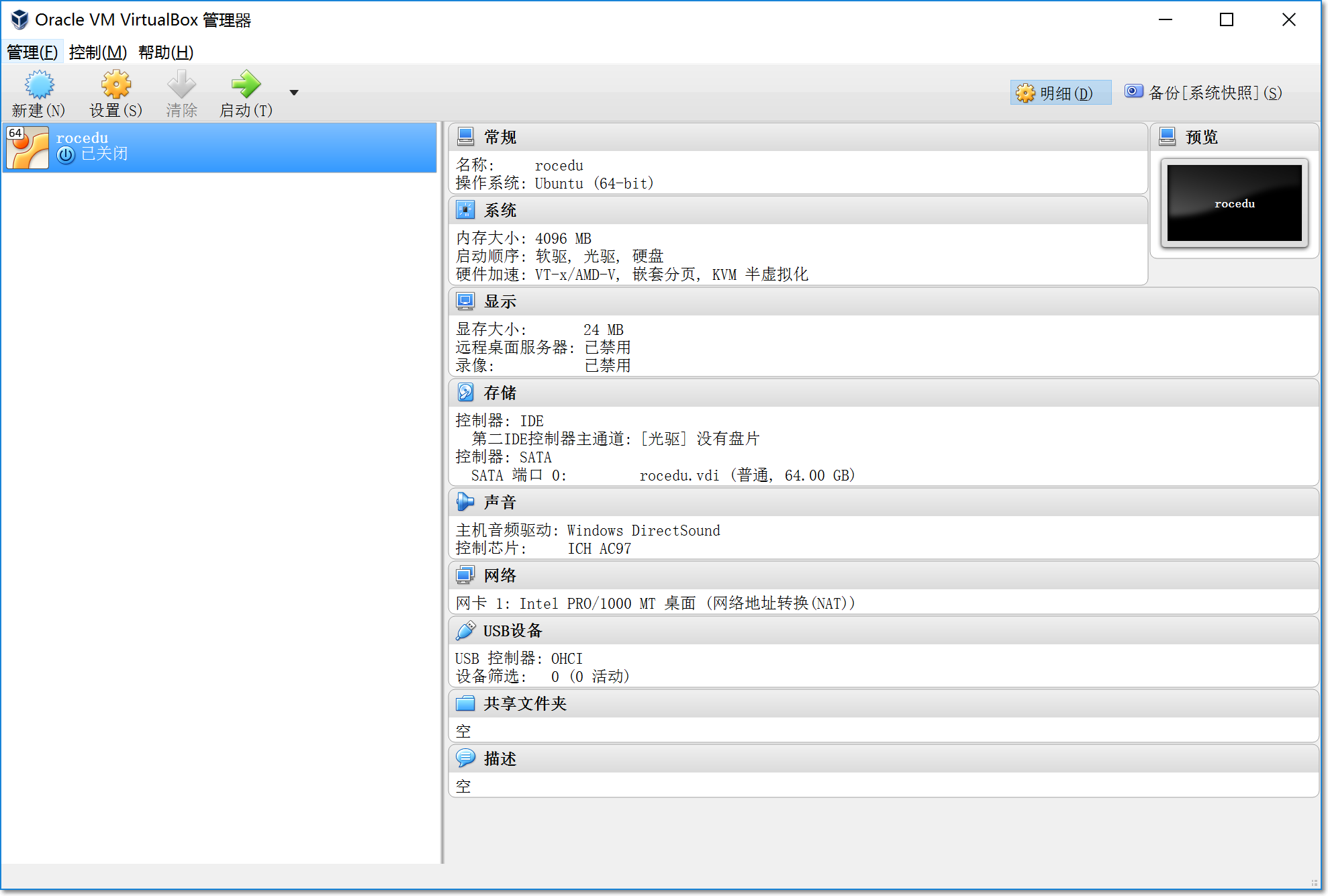Click the rocedu.vdi disk entry

coord(747,475)
